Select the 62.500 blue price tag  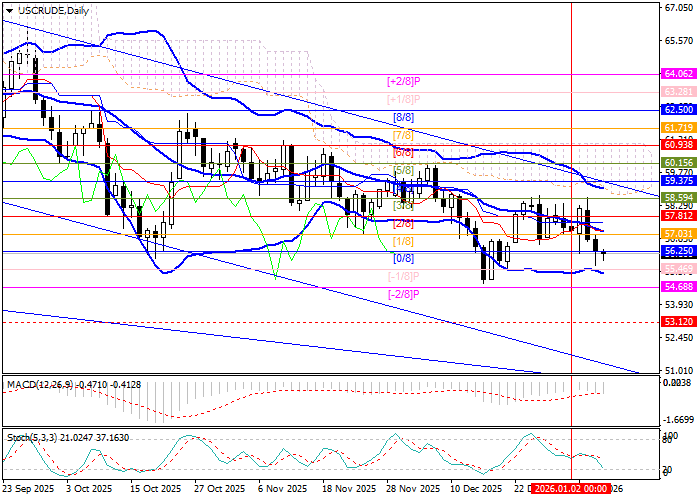pyautogui.click(x=679, y=109)
